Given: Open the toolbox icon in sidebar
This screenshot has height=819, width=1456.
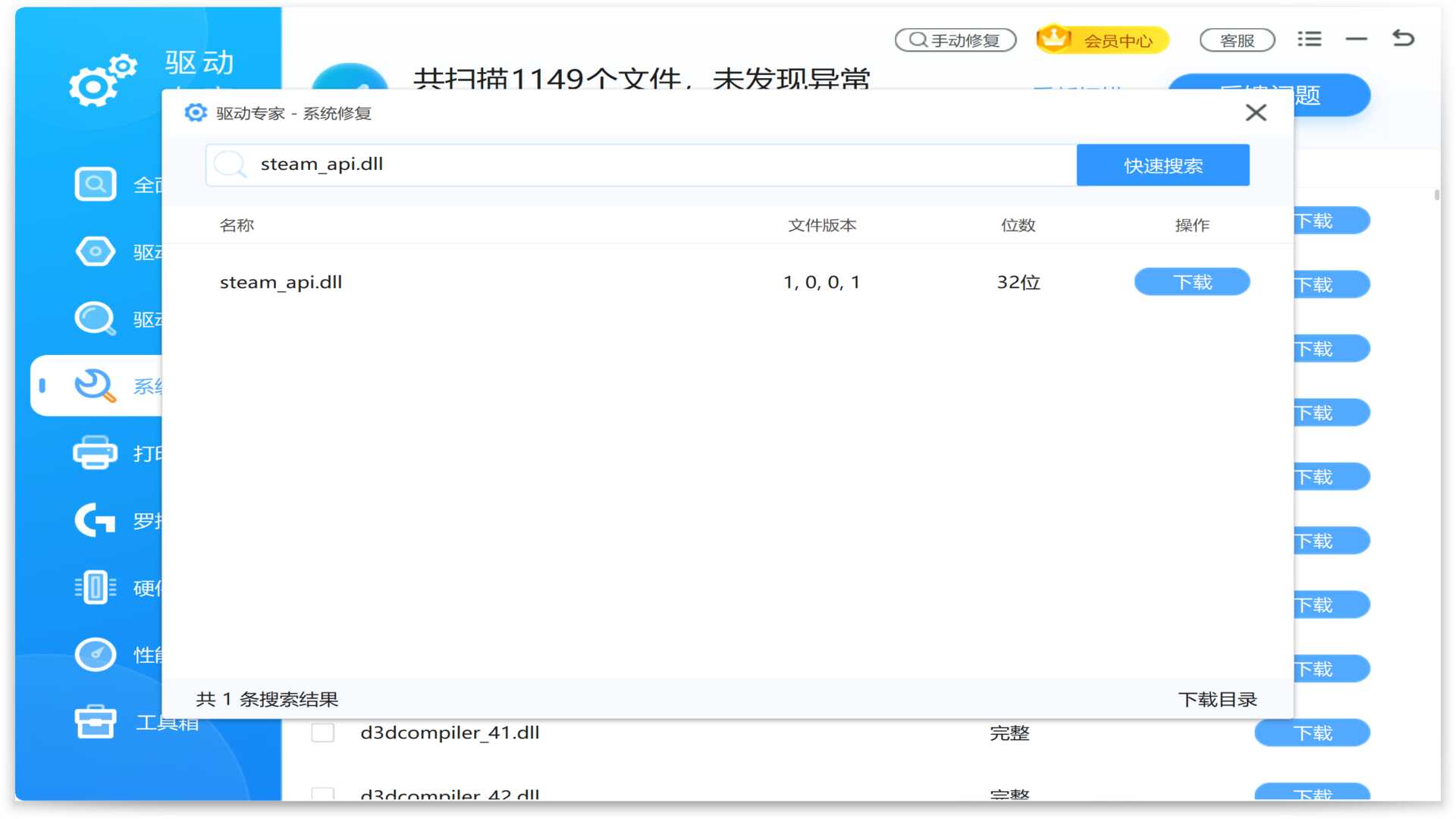Looking at the screenshot, I should click(96, 722).
